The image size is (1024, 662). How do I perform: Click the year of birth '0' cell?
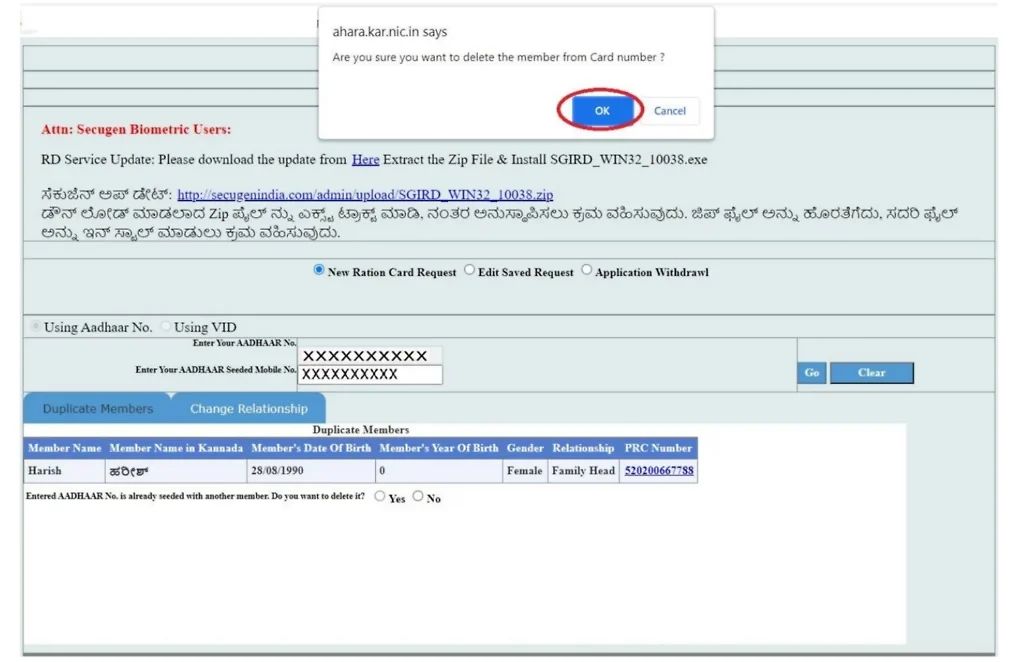(439, 471)
